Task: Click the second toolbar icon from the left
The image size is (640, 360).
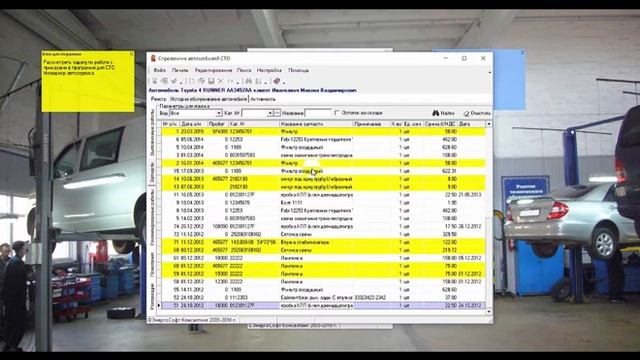Action: tap(164, 81)
